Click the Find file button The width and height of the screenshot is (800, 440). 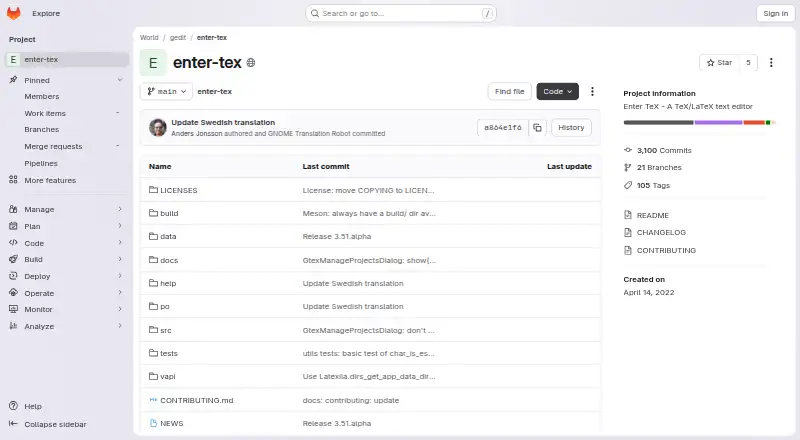tap(509, 91)
